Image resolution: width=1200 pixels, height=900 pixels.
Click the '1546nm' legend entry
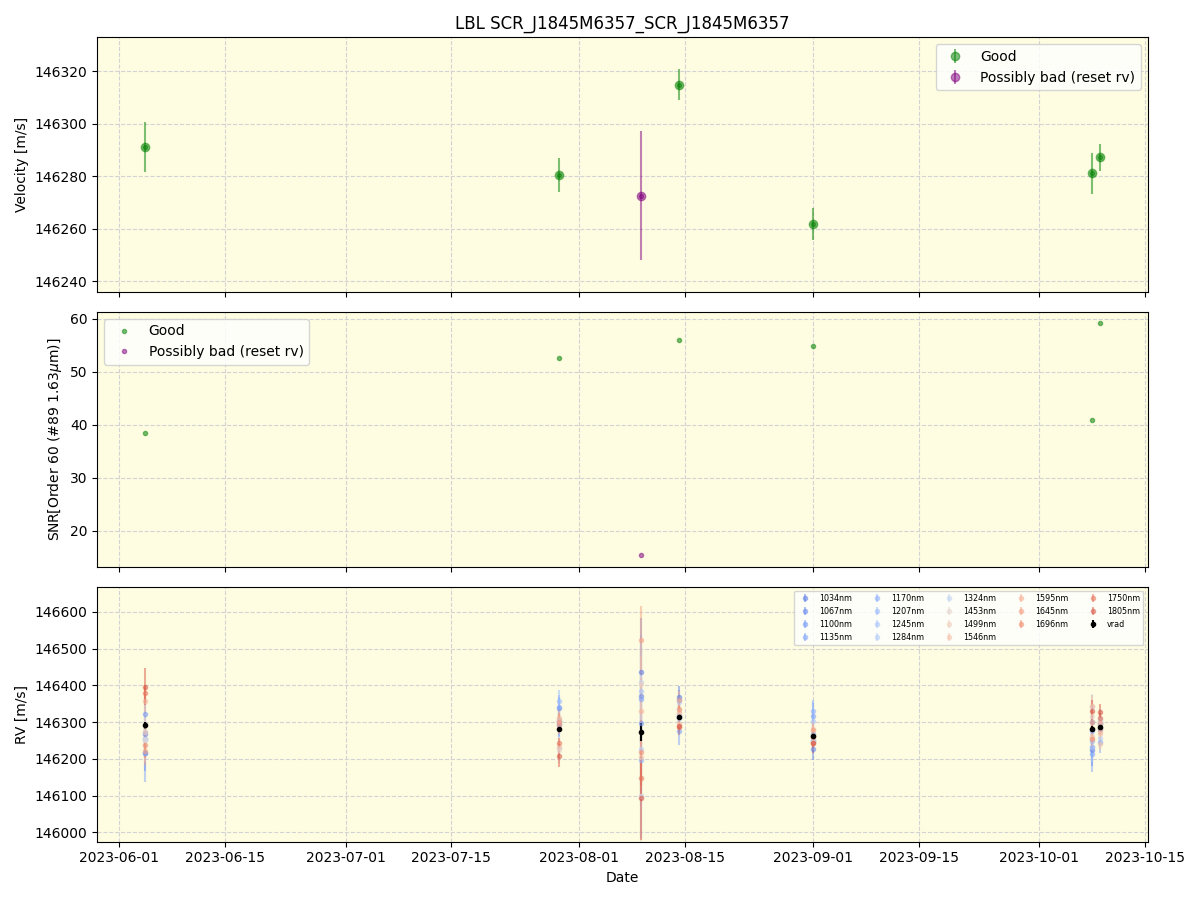coord(980,637)
